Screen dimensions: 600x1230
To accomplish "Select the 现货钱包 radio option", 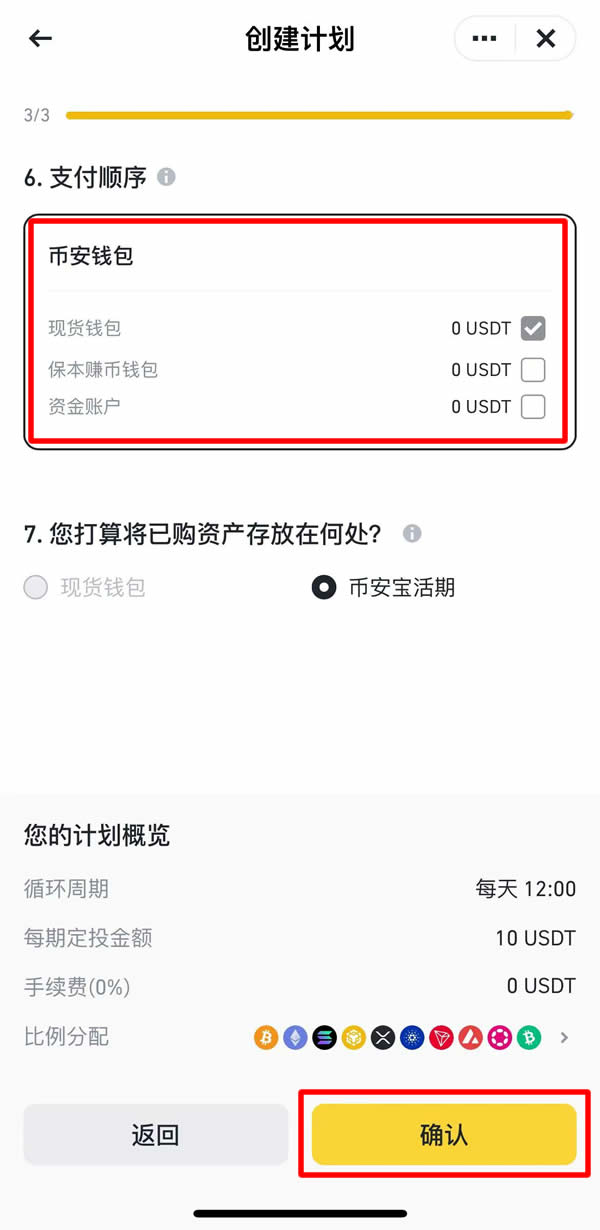I will tap(36, 587).
